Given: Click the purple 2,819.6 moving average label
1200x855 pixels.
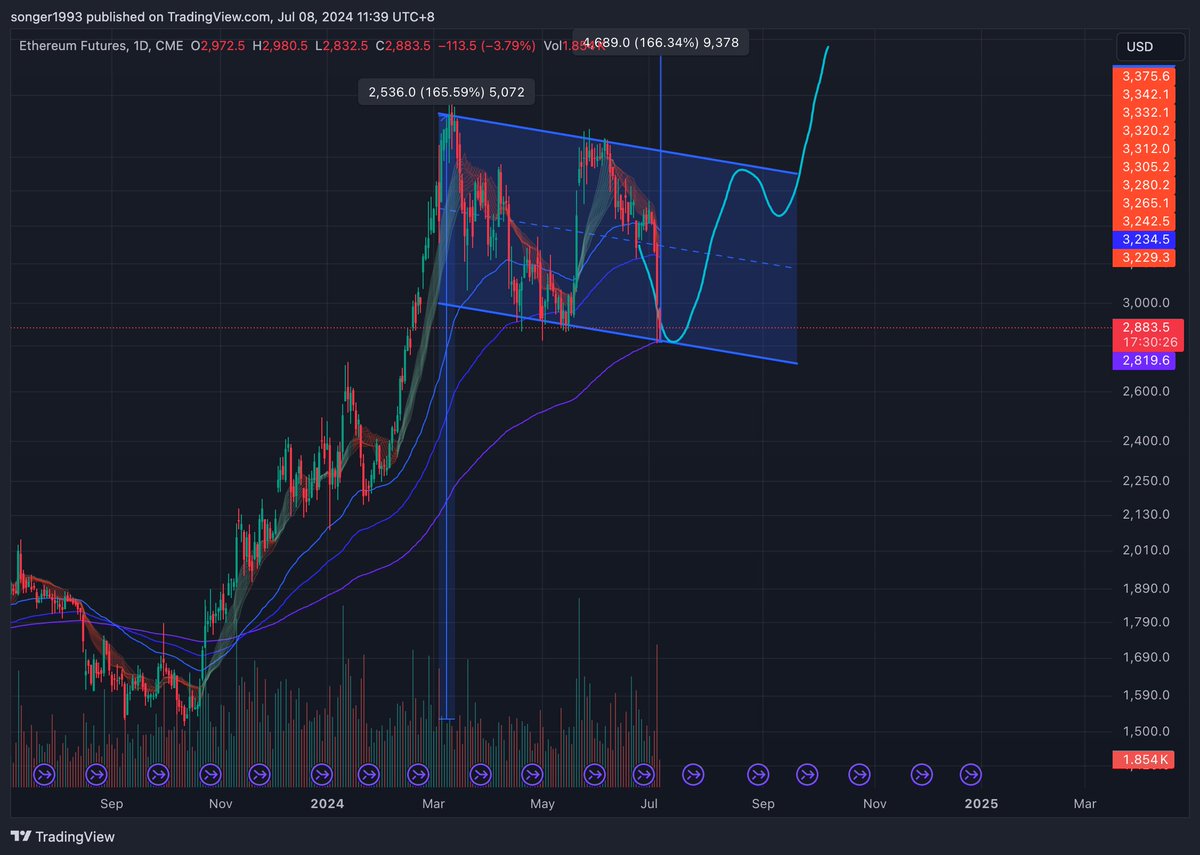Looking at the screenshot, I should coord(1144,360).
